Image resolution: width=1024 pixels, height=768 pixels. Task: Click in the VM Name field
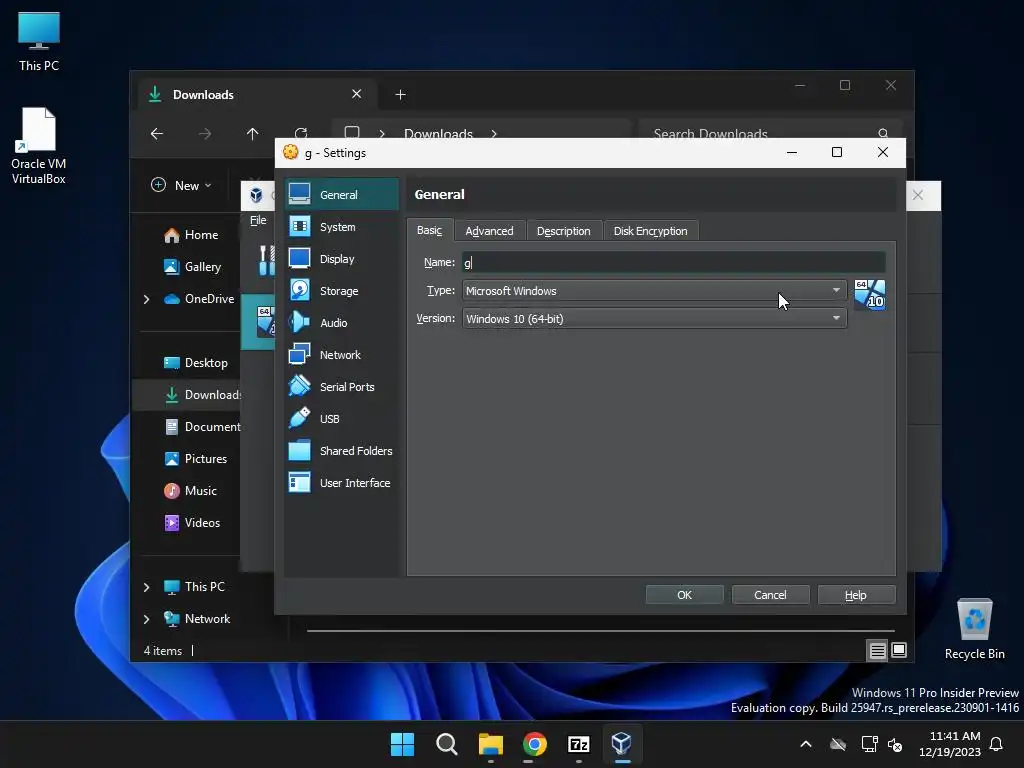(x=674, y=263)
